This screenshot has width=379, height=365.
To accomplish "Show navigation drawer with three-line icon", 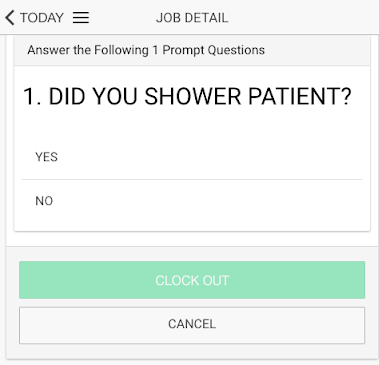I will click(81, 18).
